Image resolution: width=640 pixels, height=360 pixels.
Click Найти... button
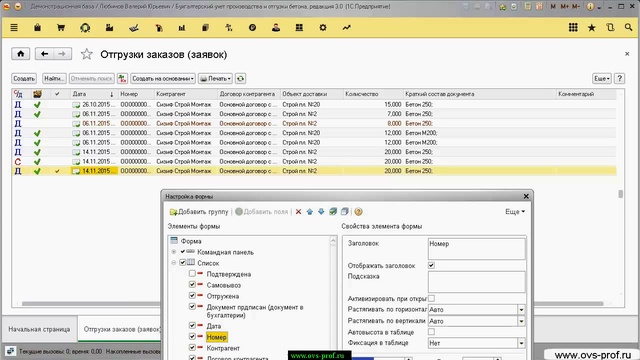(54, 78)
